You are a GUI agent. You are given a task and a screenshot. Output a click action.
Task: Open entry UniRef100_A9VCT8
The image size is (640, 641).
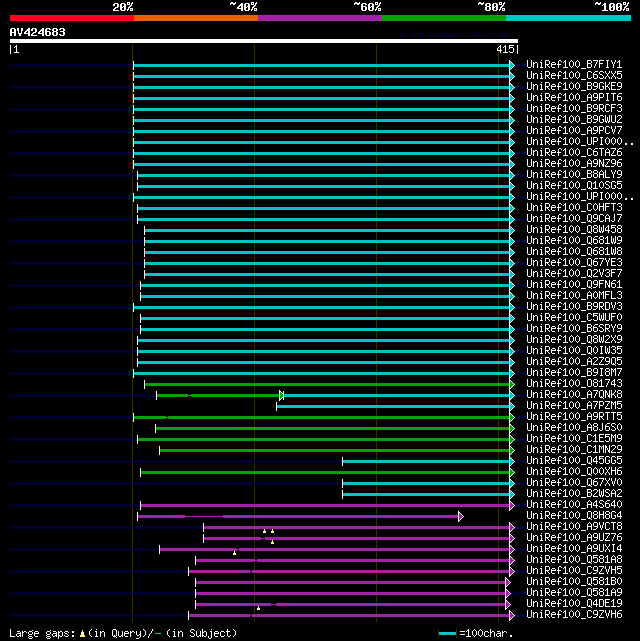(574, 527)
